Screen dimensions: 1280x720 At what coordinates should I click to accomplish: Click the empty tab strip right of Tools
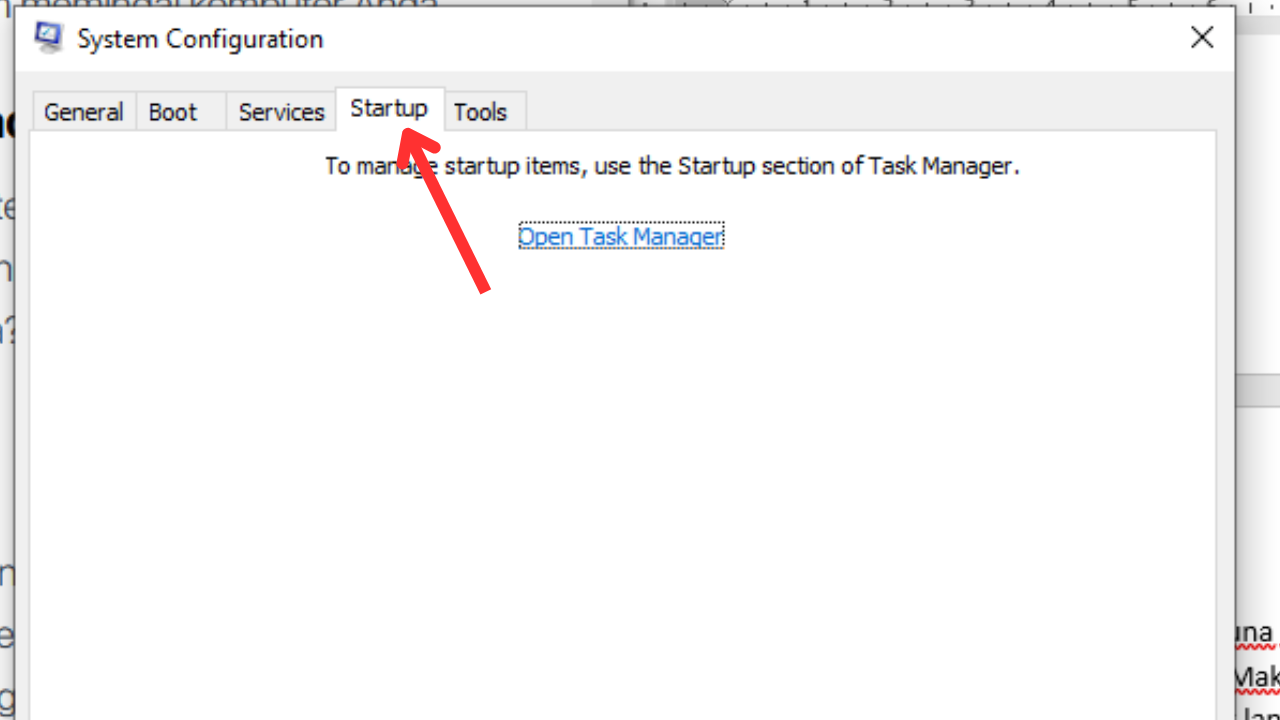tap(870, 112)
